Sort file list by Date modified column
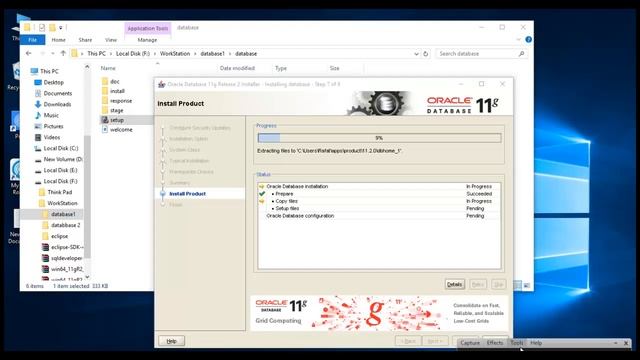Image resolution: width=640 pixels, height=360 pixels. click(x=237, y=68)
